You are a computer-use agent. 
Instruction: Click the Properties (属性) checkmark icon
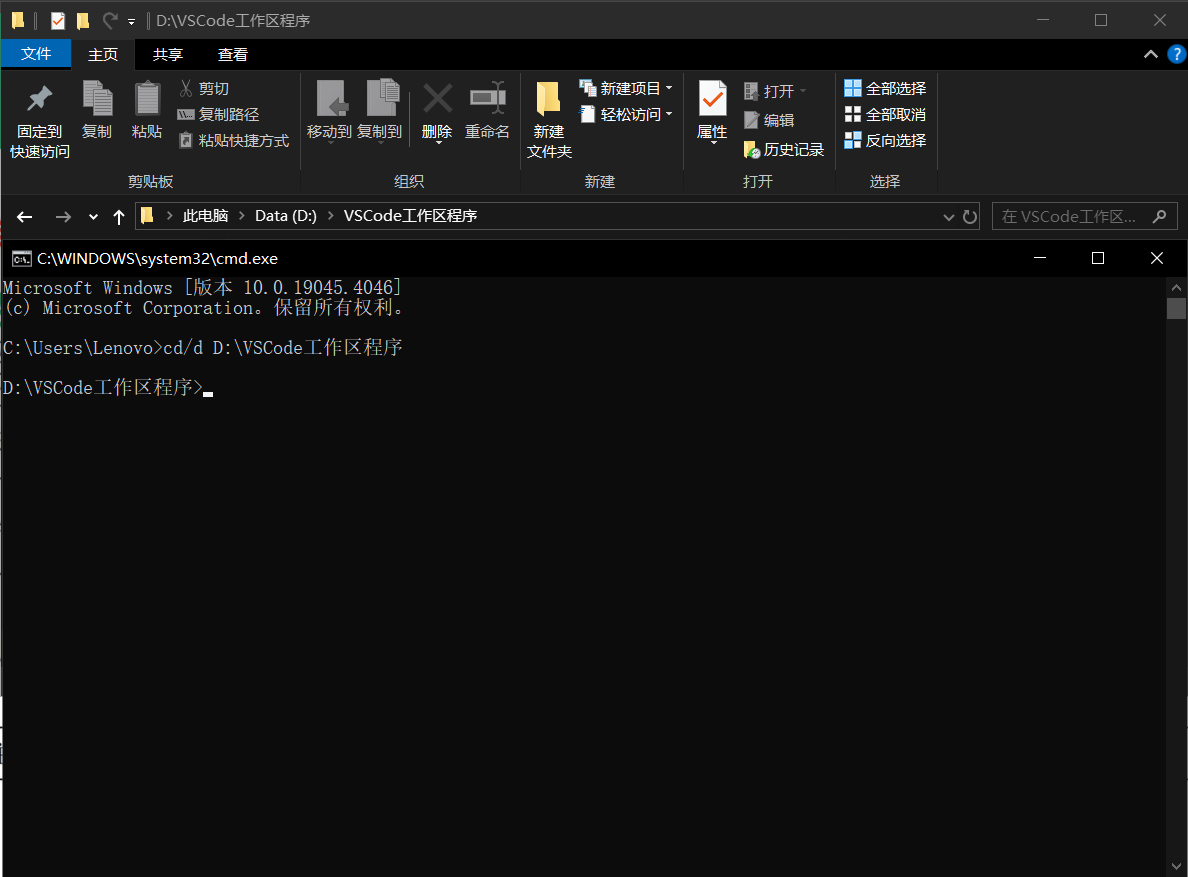point(712,98)
